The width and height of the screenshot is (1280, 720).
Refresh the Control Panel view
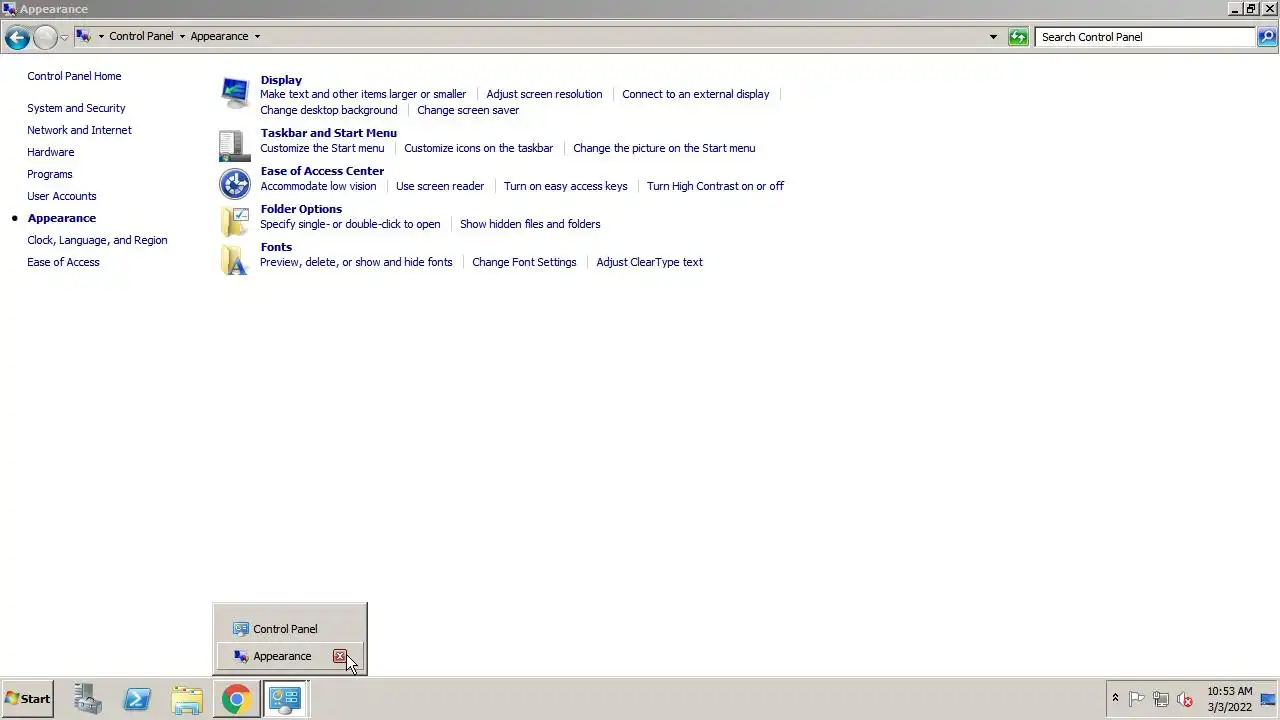pos(1018,37)
